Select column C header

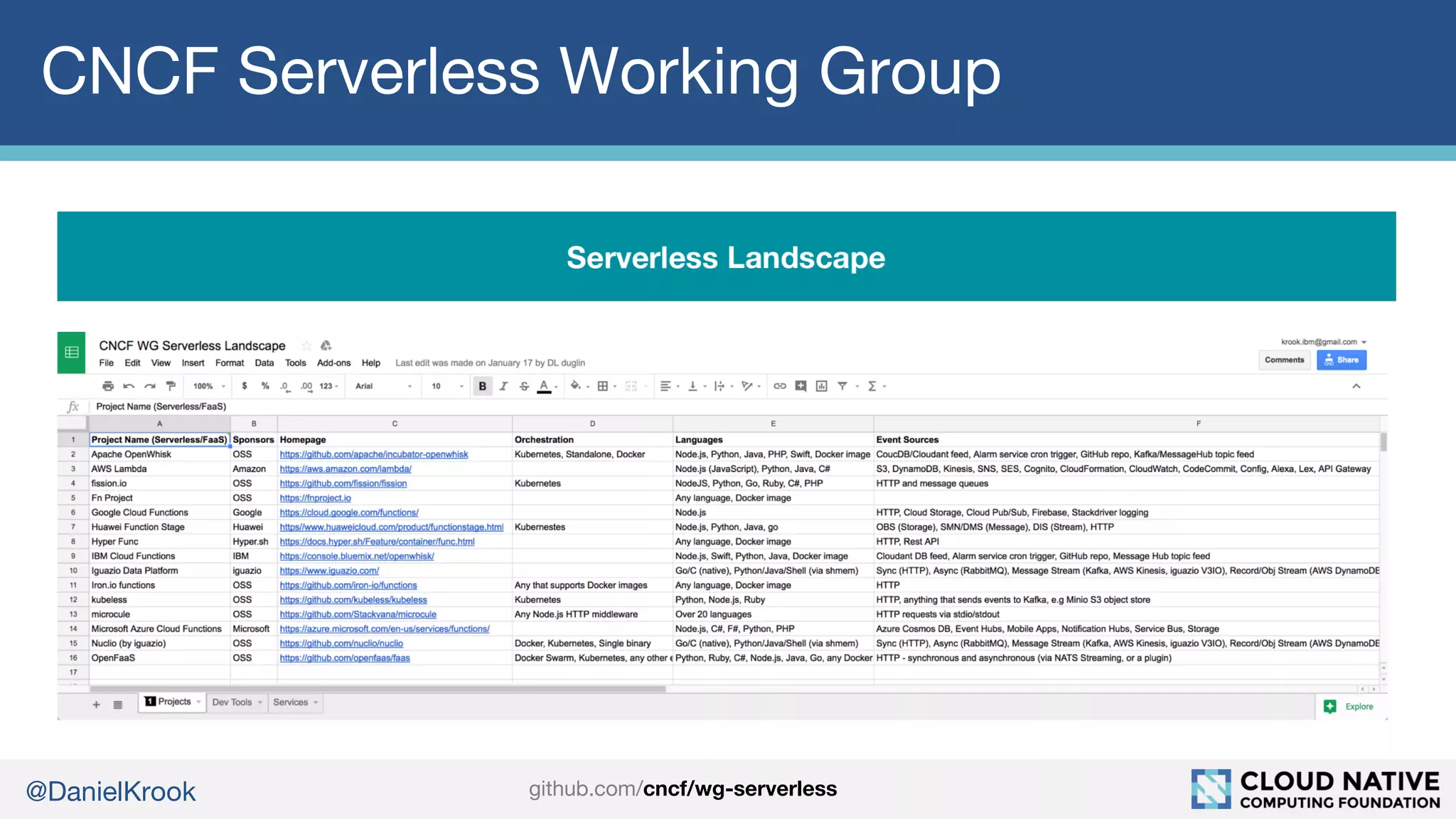[x=395, y=424]
